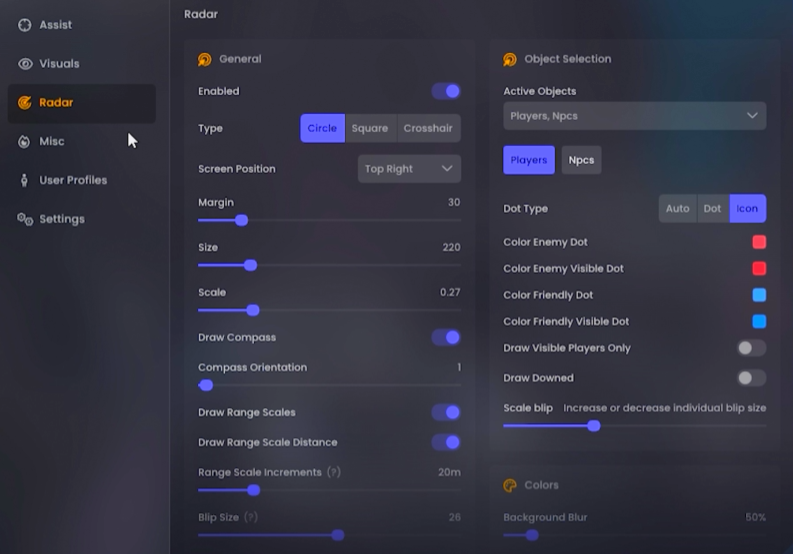Click Active Objects chevron arrow
The image size is (793, 554).
coord(753,115)
